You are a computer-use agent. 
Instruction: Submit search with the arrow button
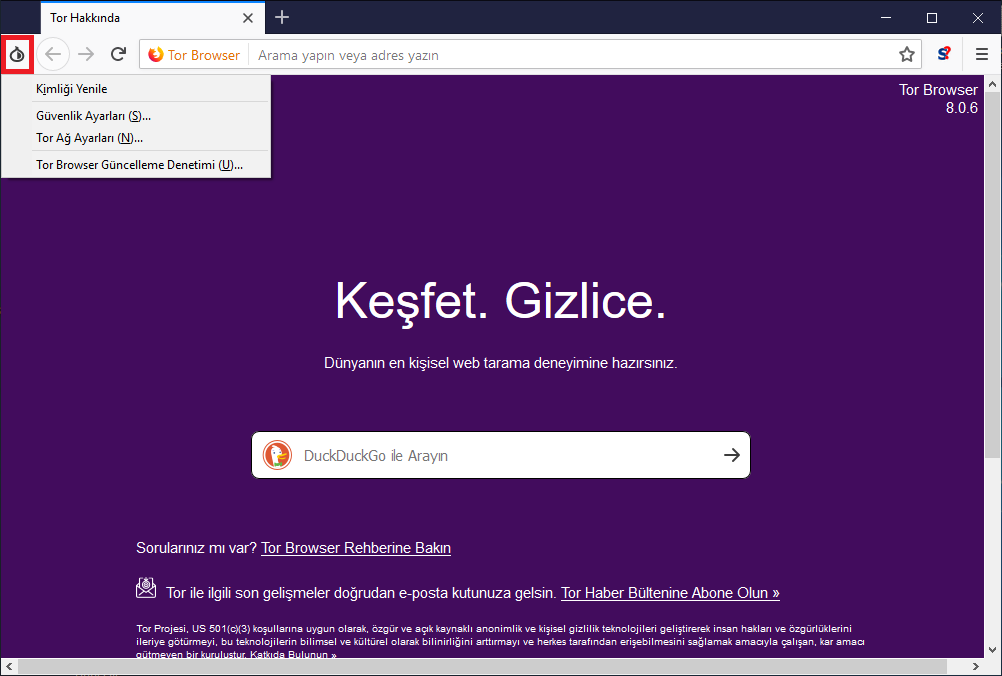pyautogui.click(x=732, y=455)
